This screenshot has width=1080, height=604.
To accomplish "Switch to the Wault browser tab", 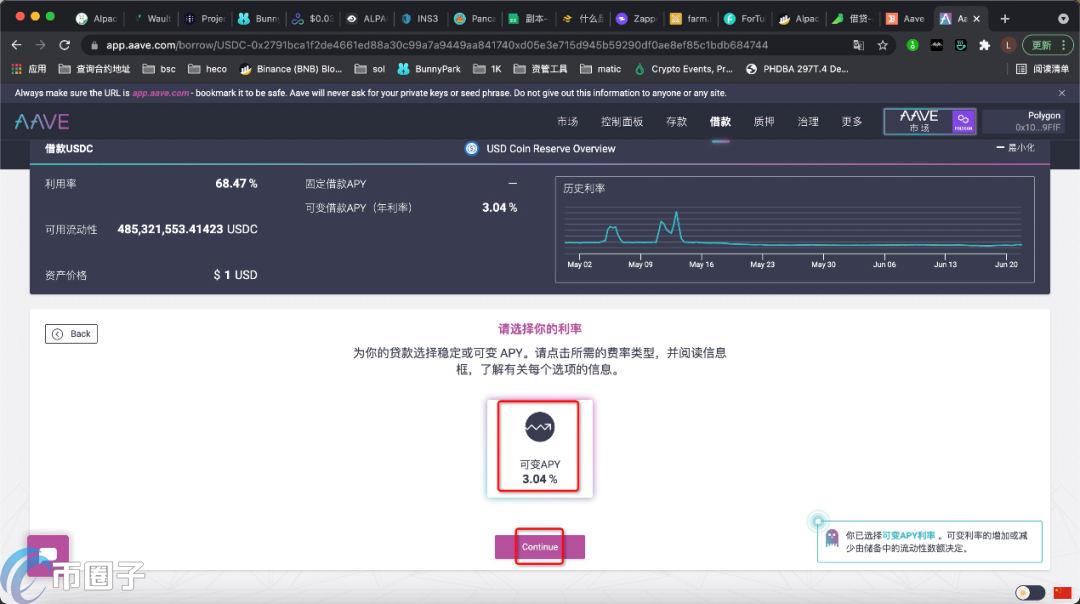I will (152, 19).
